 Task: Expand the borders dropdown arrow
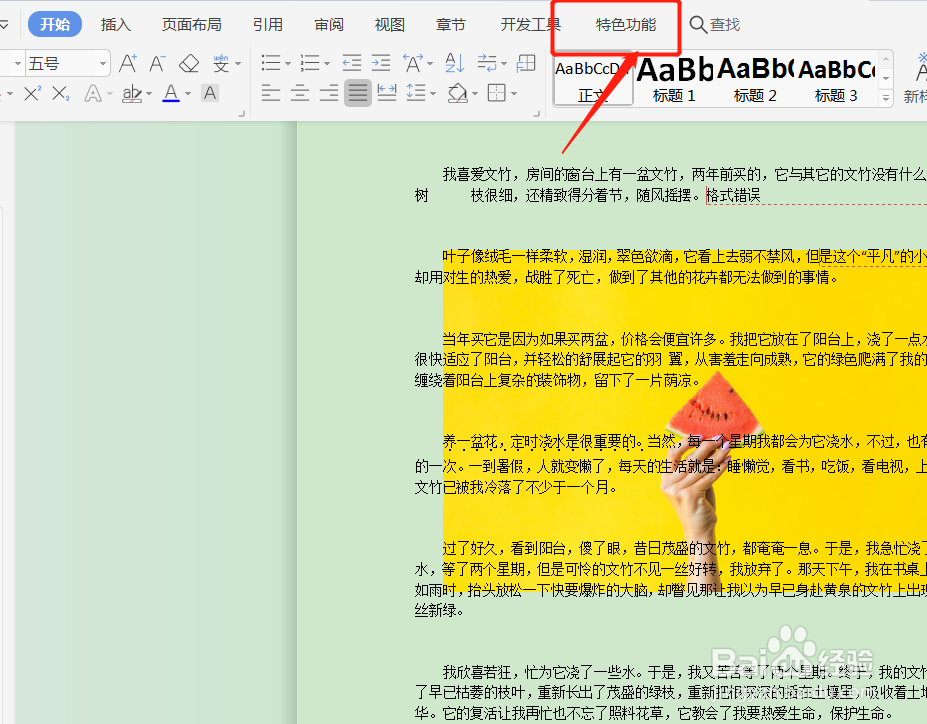pos(514,93)
